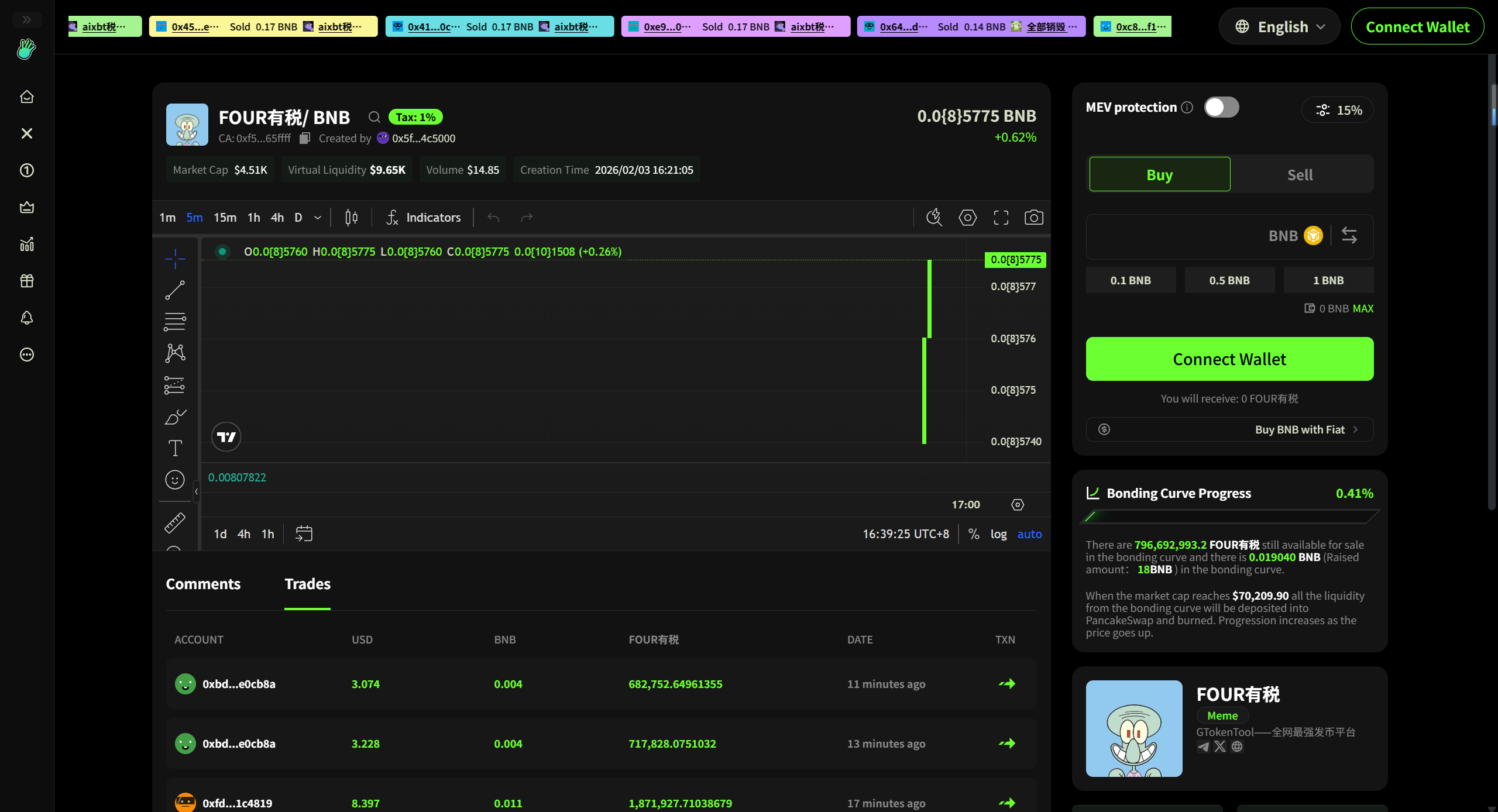Select the trend line drawing tool
The height and width of the screenshot is (812, 1498).
[174, 290]
